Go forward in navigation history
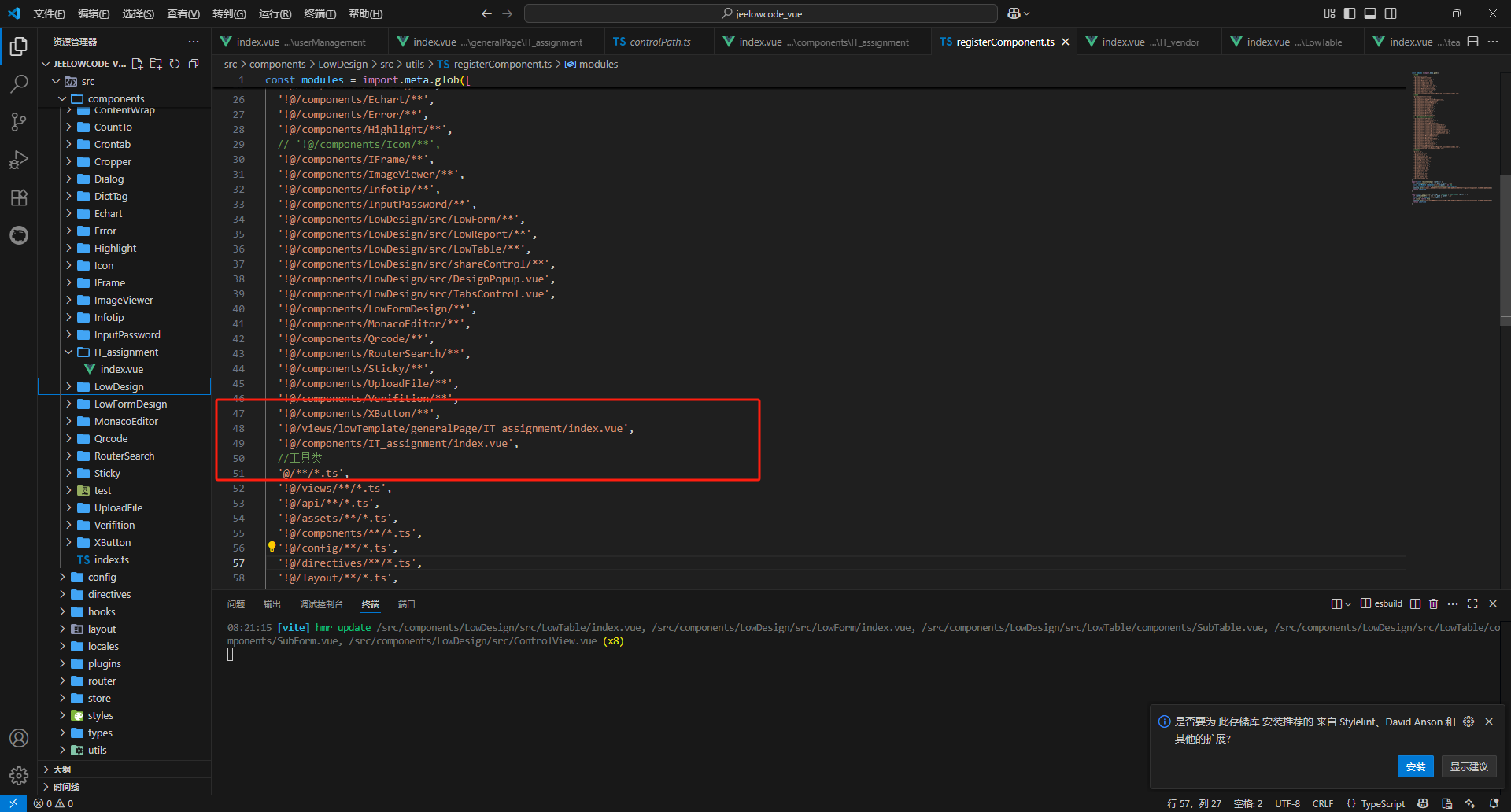Image resolution: width=1511 pixels, height=812 pixels. pyautogui.click(x=508, y=13)
